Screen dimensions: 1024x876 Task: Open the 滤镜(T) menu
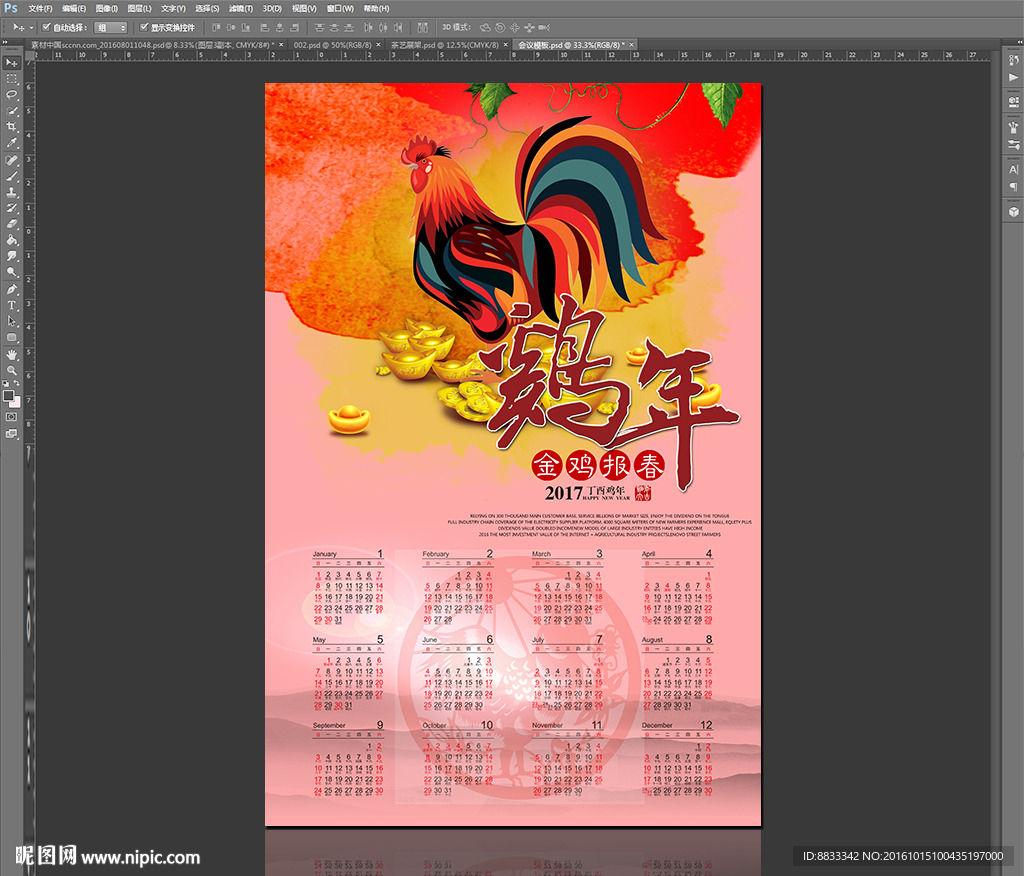pos(240,8)
